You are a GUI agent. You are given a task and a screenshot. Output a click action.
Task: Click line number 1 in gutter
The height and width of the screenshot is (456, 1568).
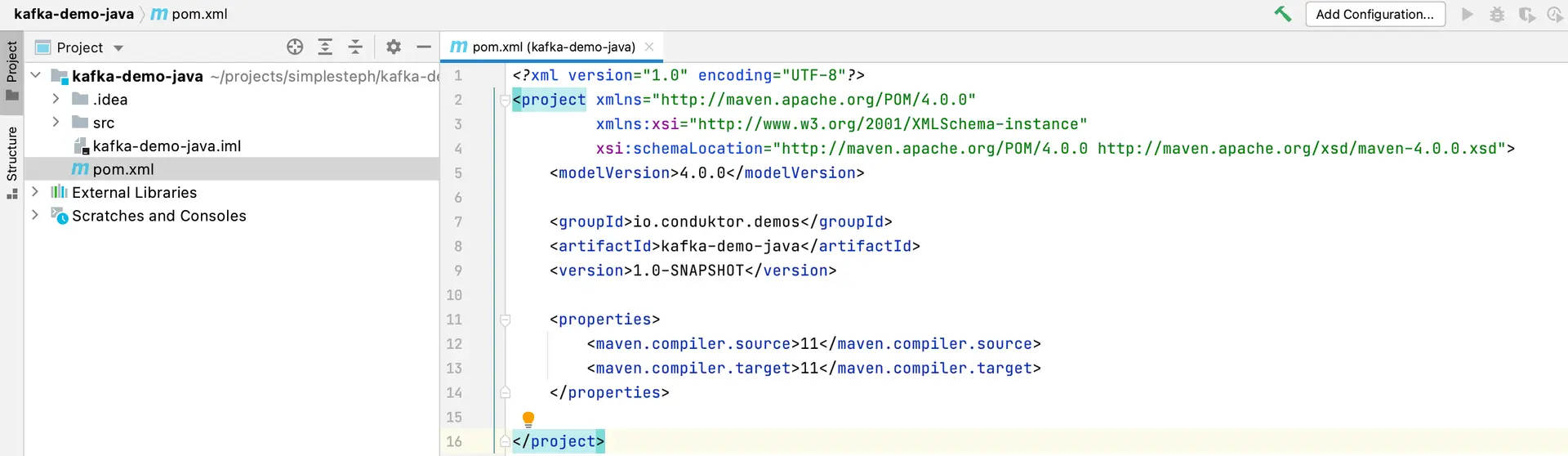coord(458,75)
